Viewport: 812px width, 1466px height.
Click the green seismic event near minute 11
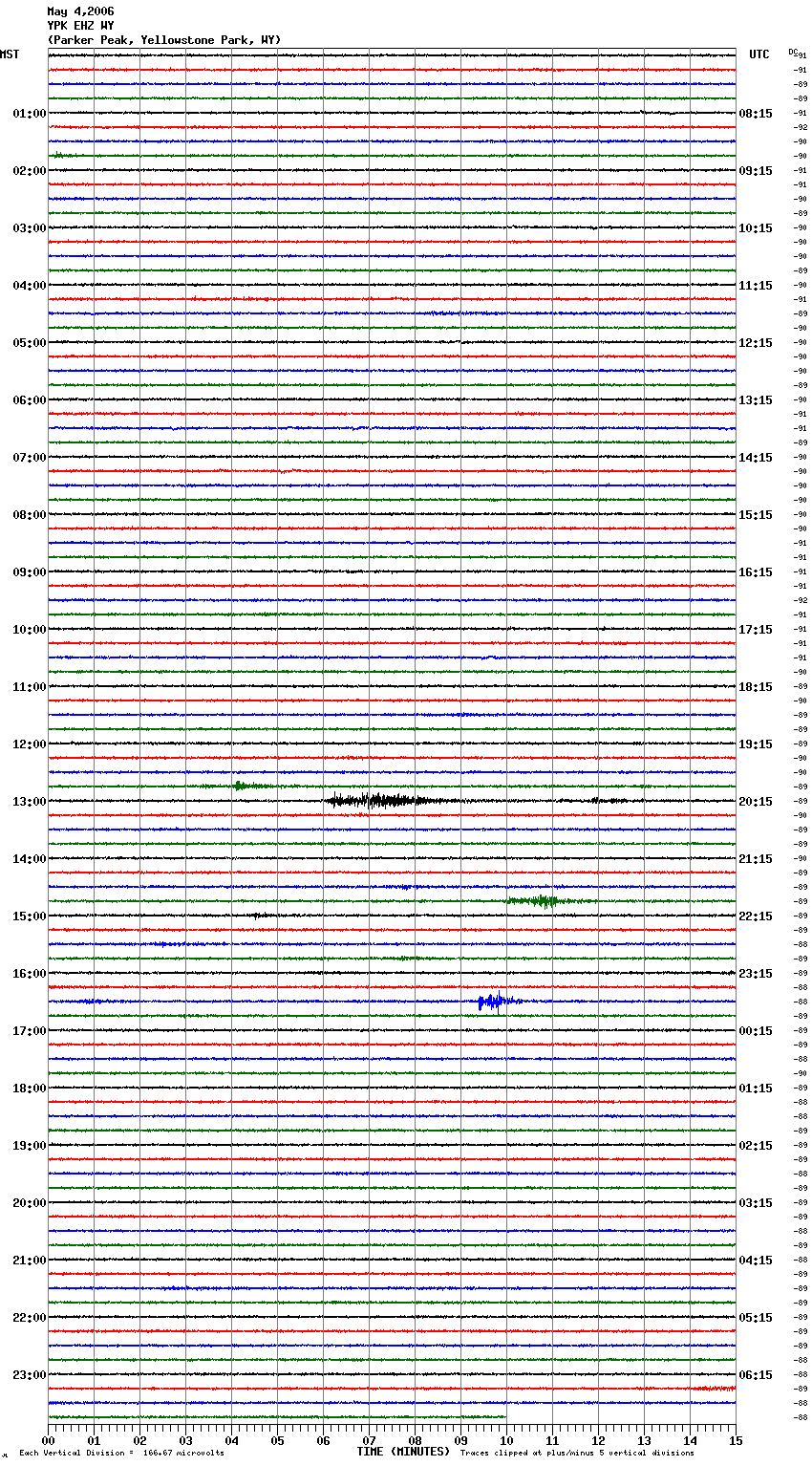click(x=546, y=900)
